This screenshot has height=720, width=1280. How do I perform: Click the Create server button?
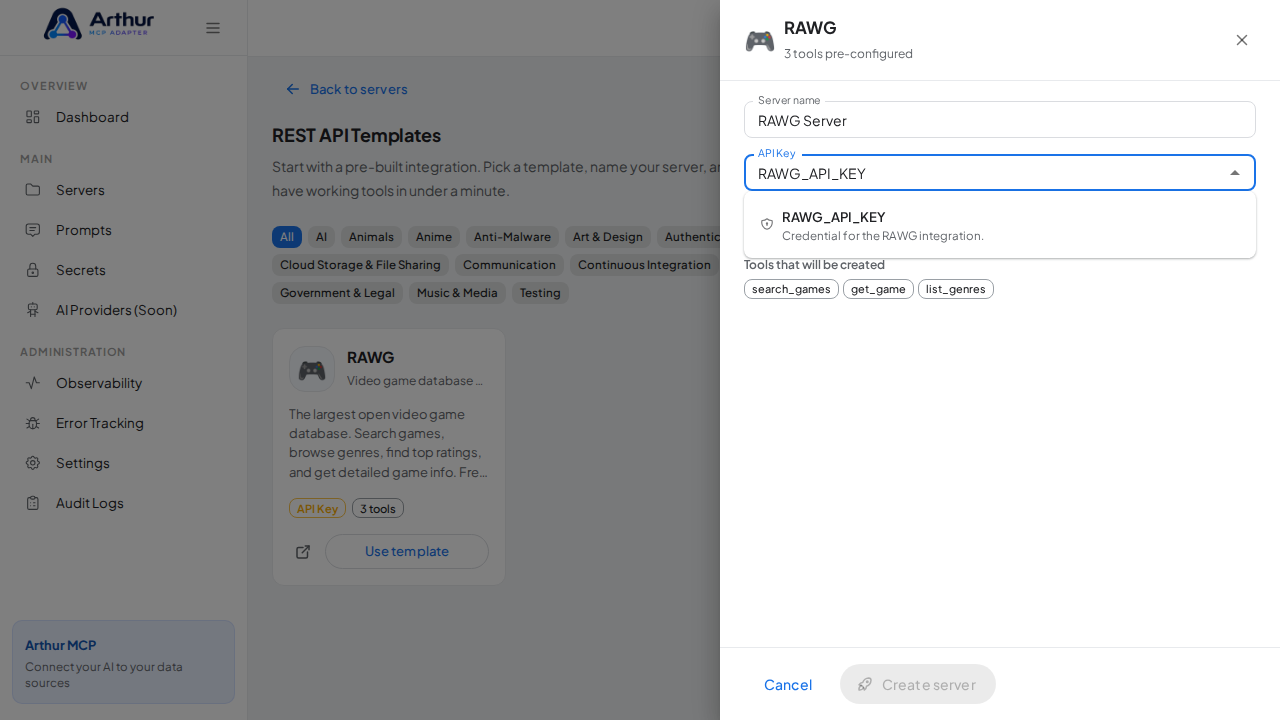918,684
